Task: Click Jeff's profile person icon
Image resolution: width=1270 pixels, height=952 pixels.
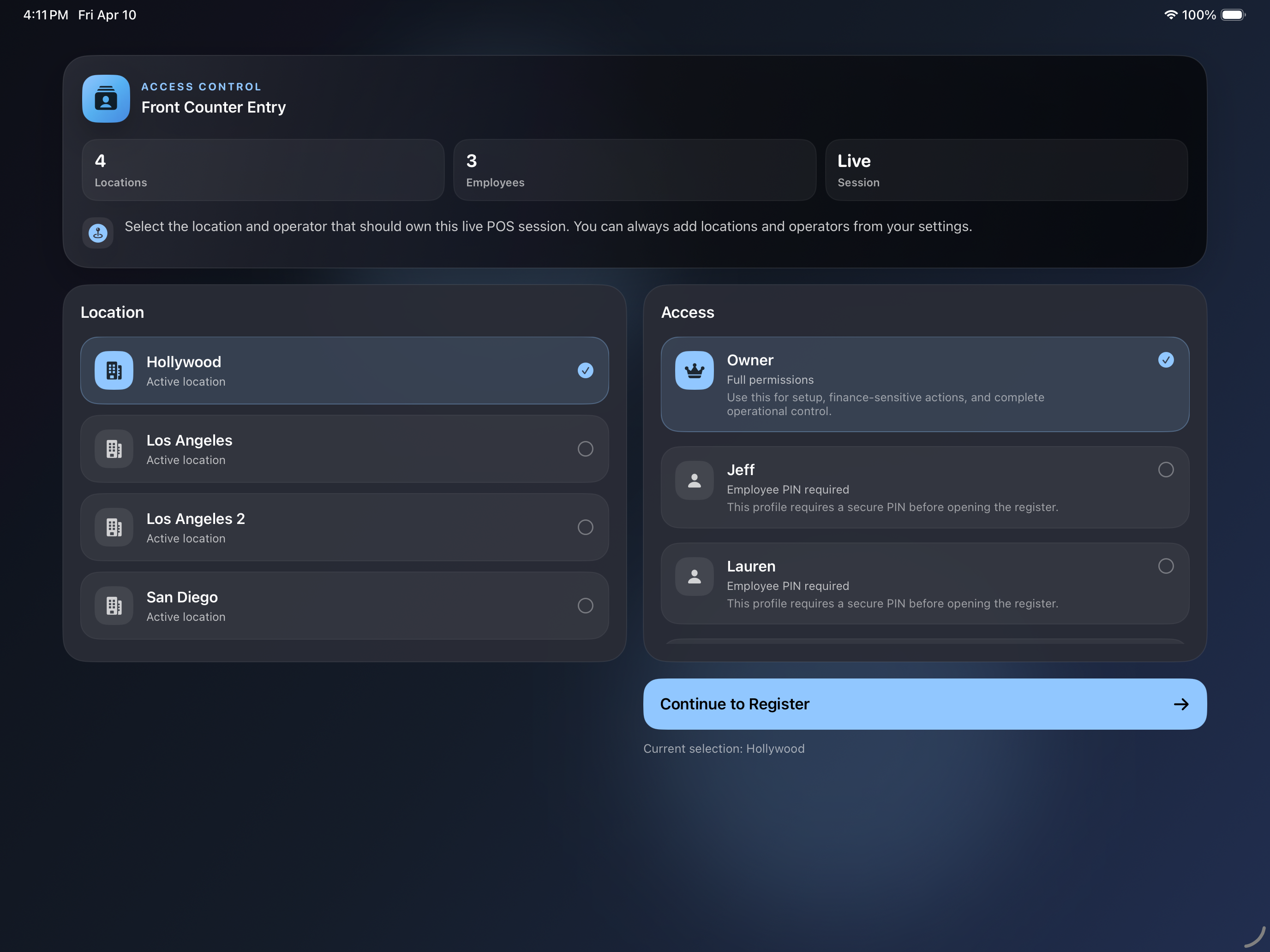Action: [694, 480]
